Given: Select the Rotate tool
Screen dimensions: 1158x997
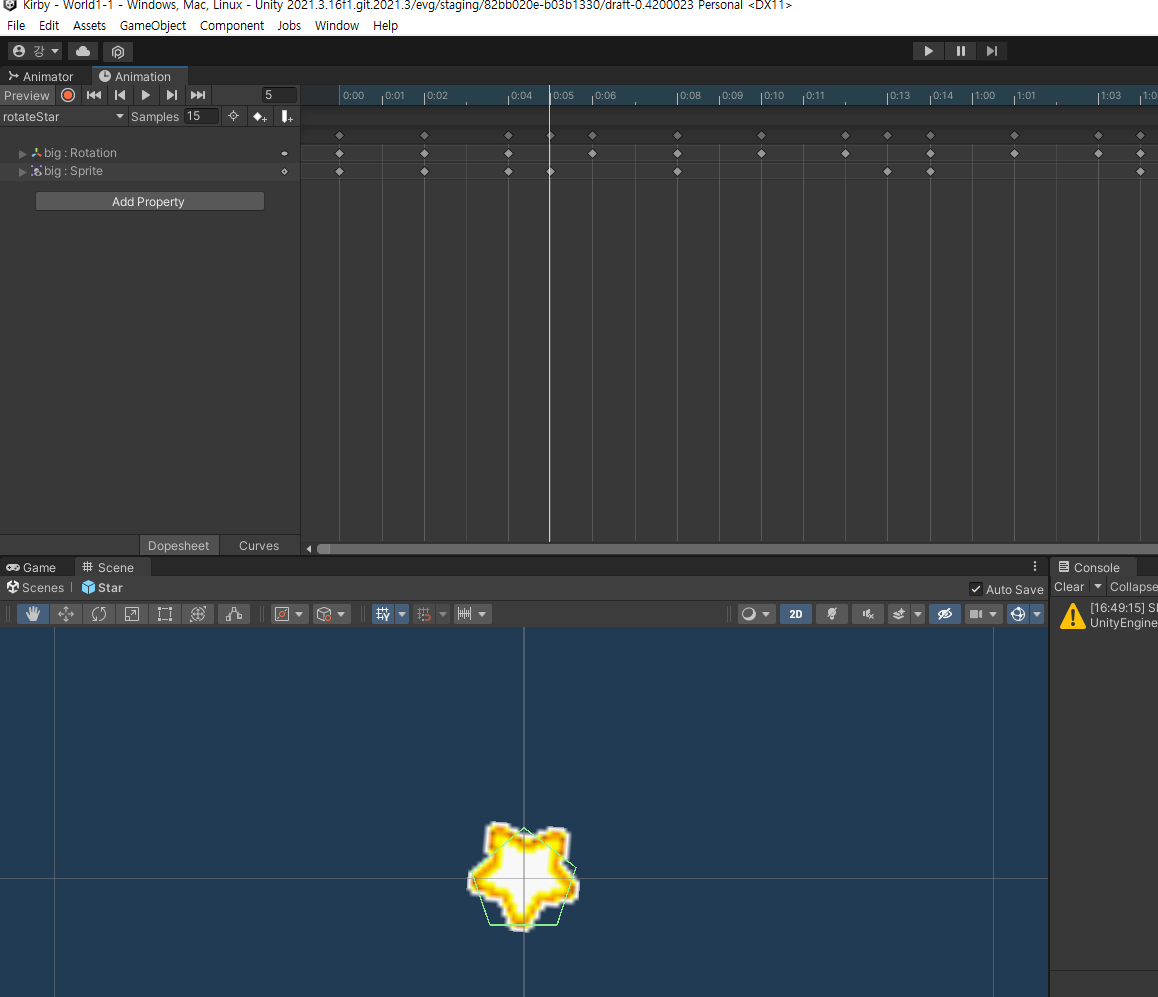Looking at the screenshot, I should point(99,614).
